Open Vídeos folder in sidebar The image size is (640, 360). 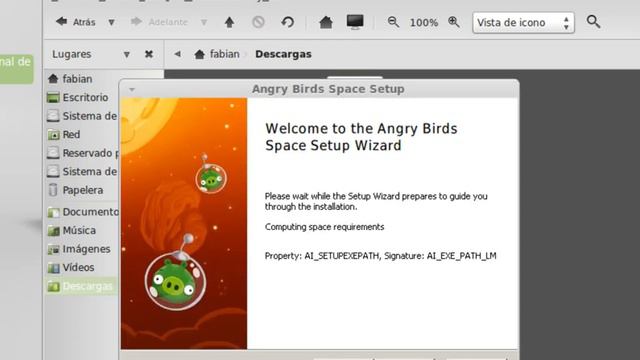pos(71,267)
